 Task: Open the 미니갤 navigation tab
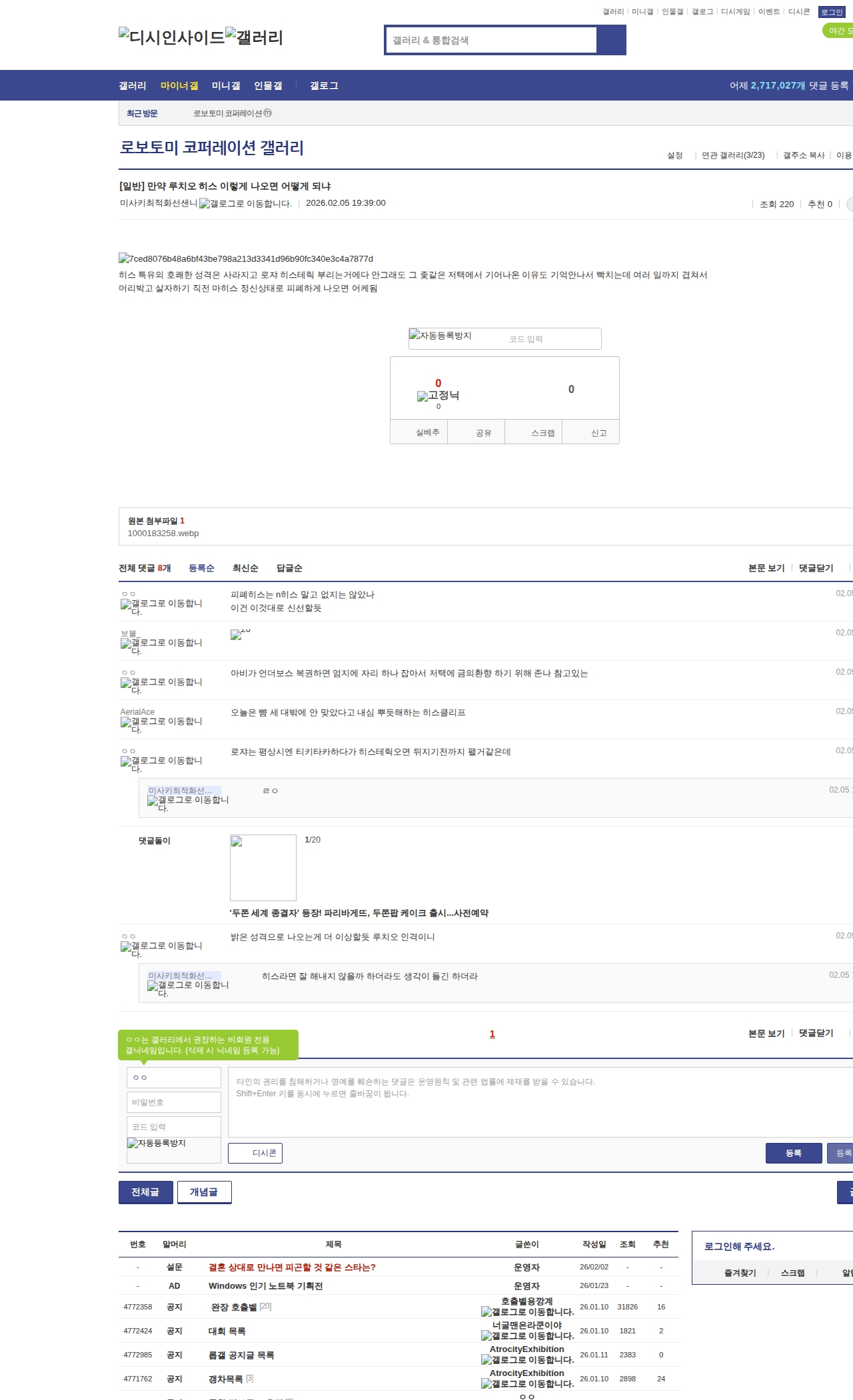[x=226, y=86]
